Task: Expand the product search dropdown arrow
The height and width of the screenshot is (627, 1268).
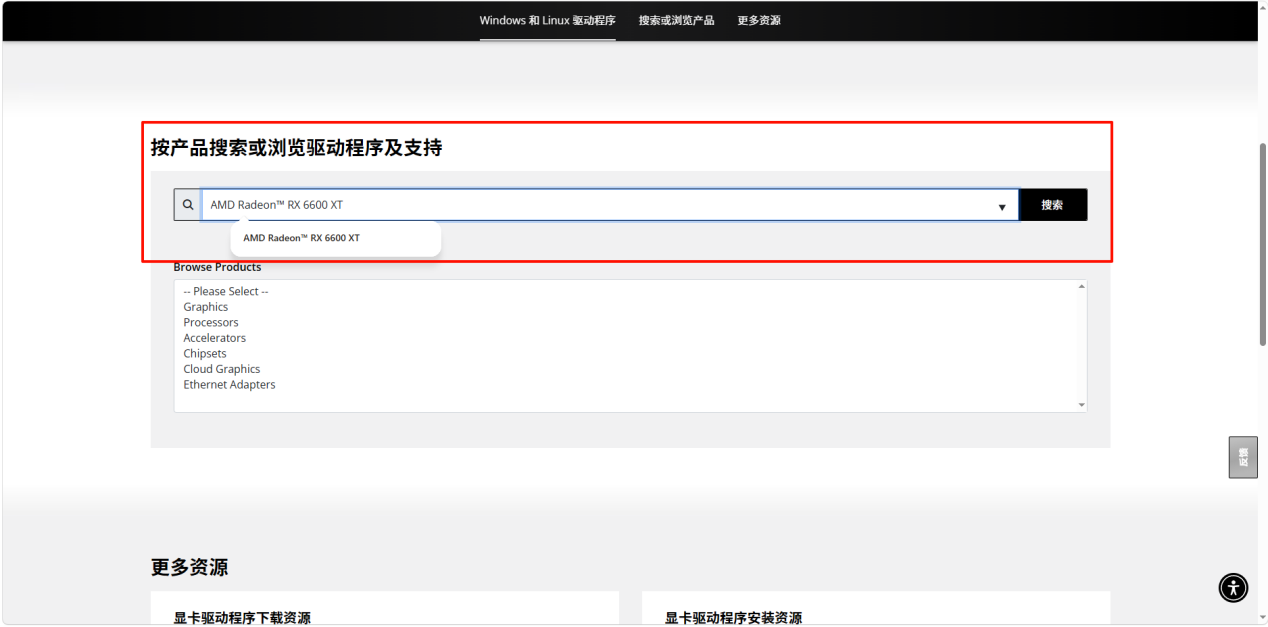Action: pos(1002,207)
